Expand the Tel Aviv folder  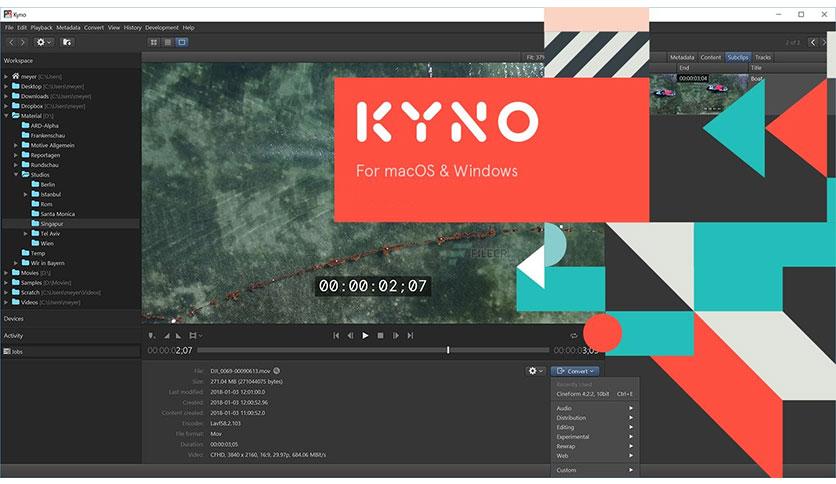(26, 233)
